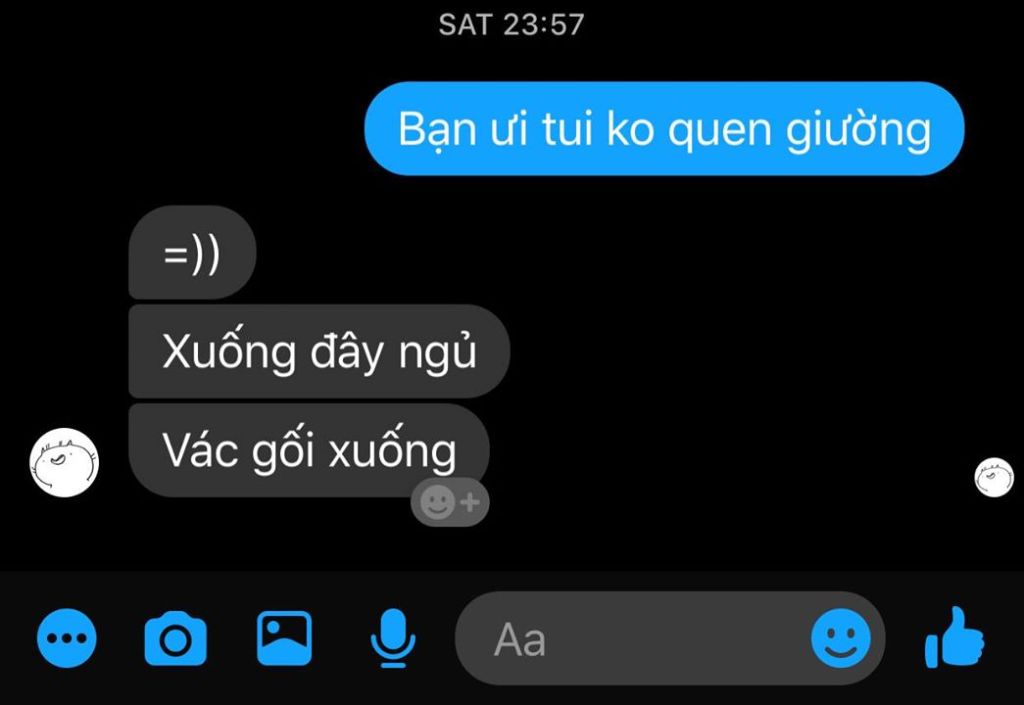Click the word "giường" in the blue bubble
This screenshot has height=705, width=1024.
click(858, 130)
